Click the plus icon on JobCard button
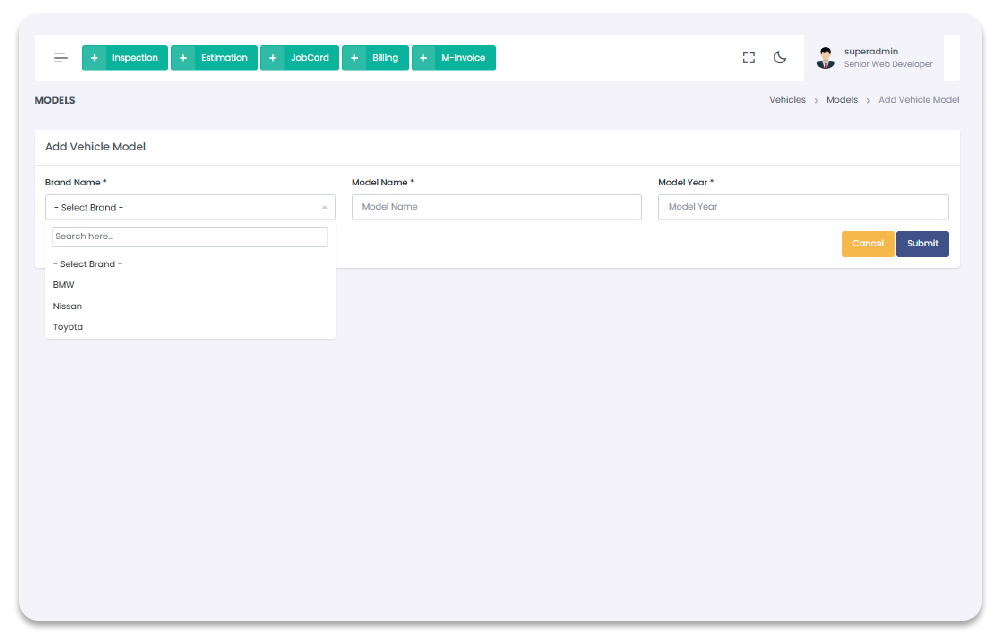This screenshot has width=1000, height=633. pyautogui.click(x=272, y=58)
